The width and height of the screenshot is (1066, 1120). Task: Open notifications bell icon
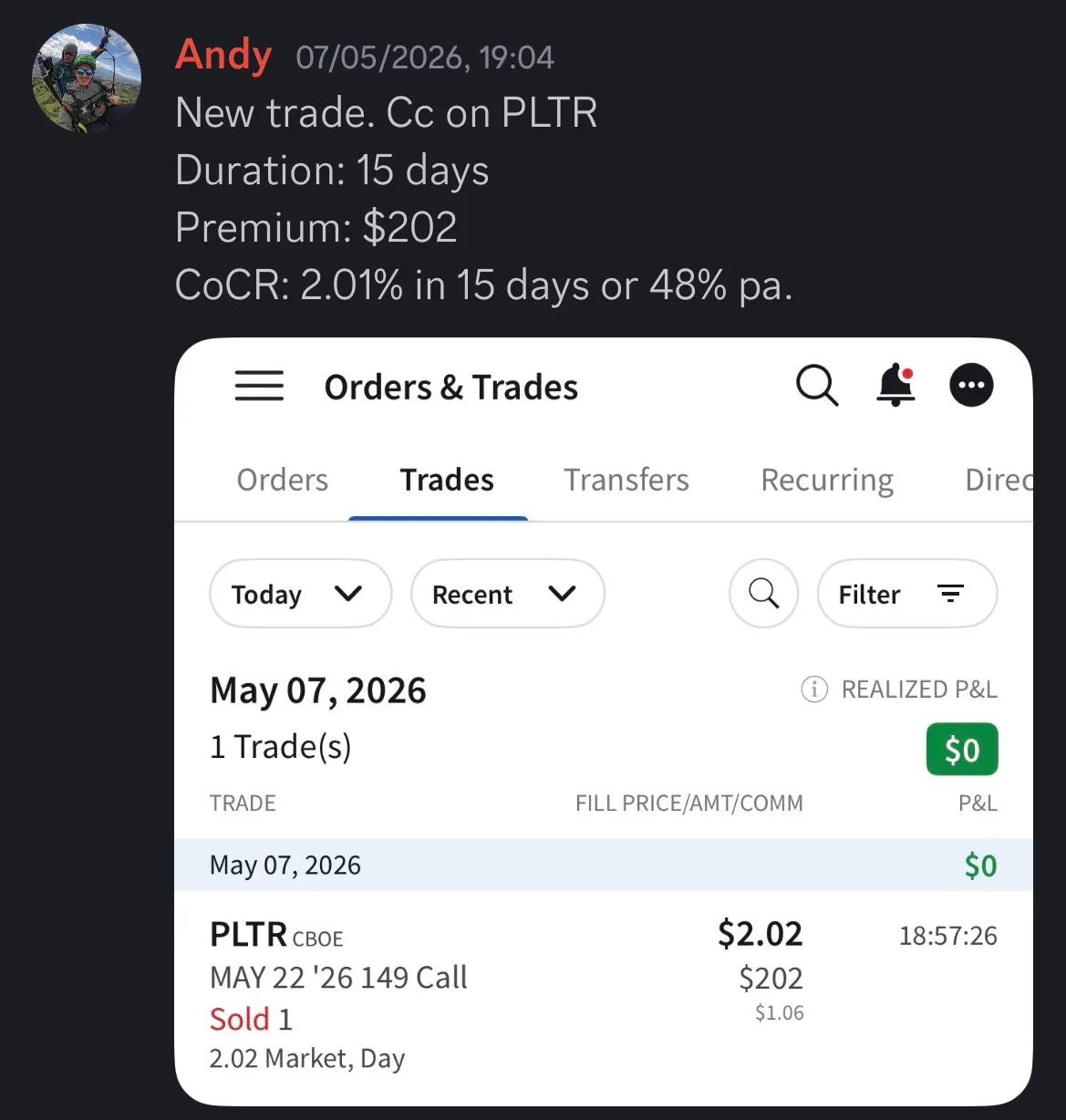895,385
